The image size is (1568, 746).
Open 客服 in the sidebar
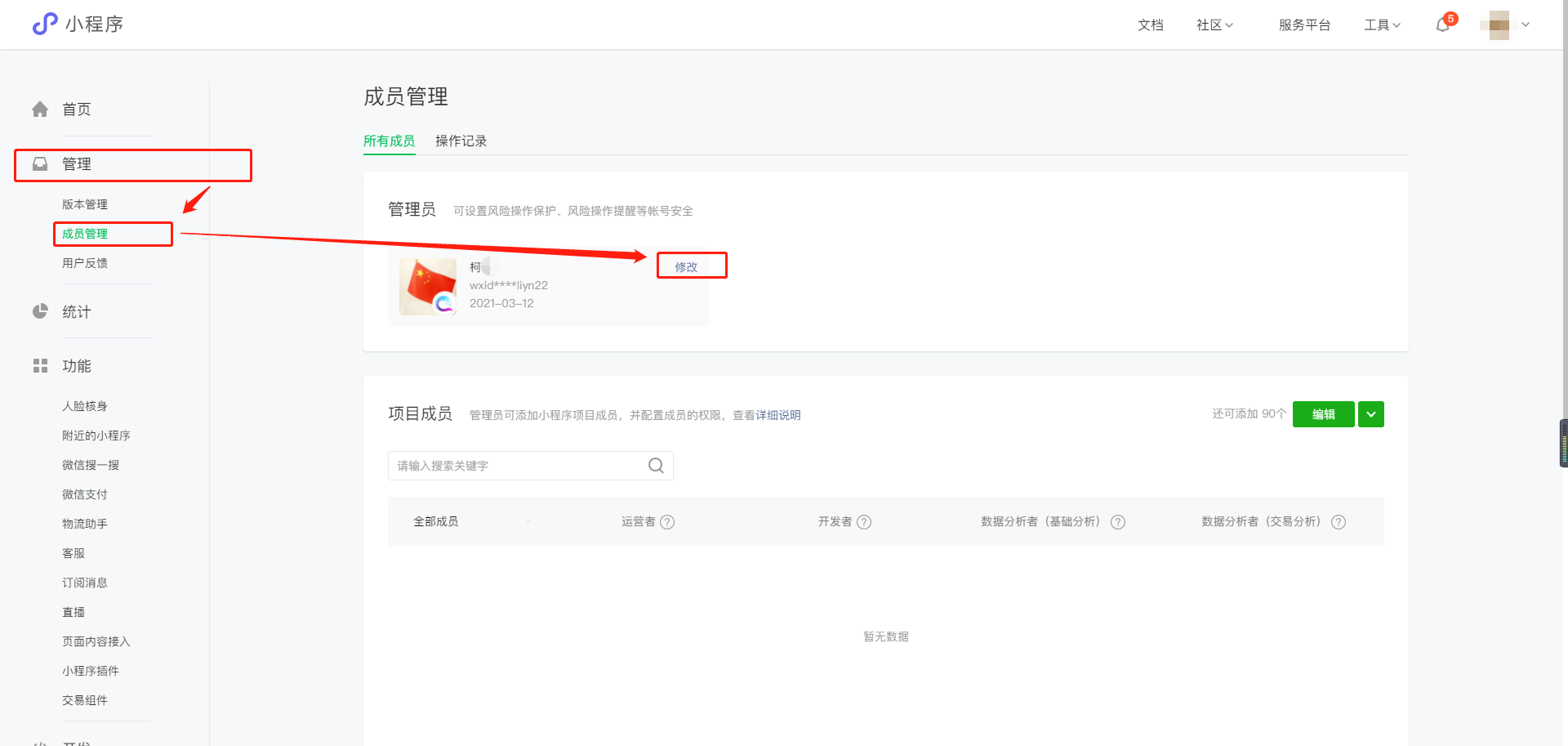coord(73,553)
